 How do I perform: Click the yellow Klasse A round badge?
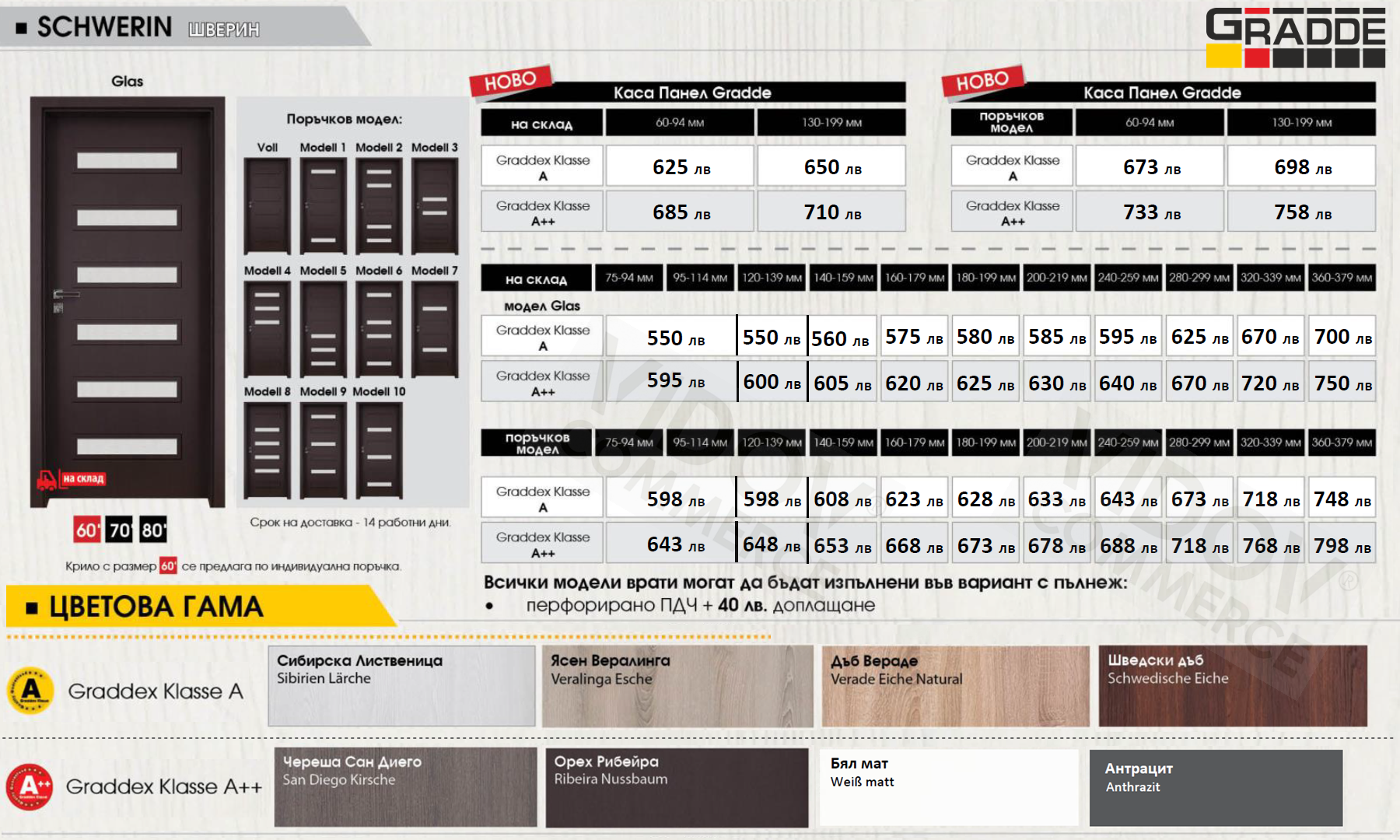(x=30, y=690)
